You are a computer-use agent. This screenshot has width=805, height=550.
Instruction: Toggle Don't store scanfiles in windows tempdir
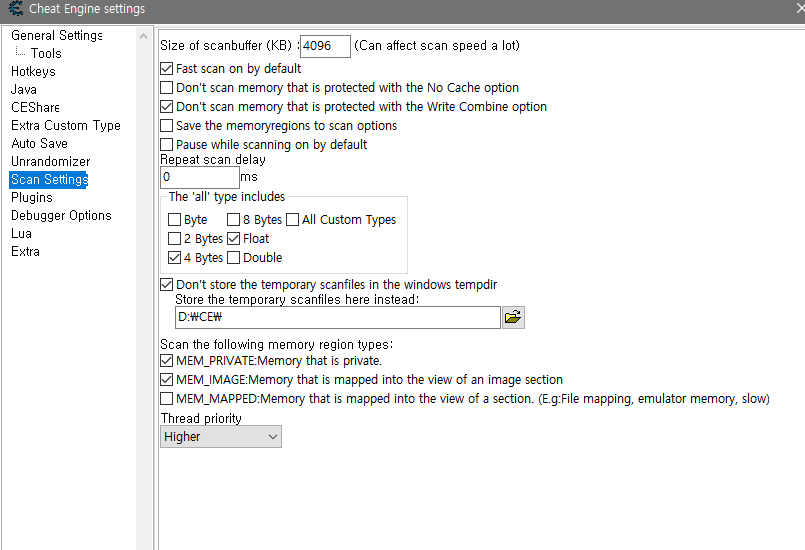(166, 285)
